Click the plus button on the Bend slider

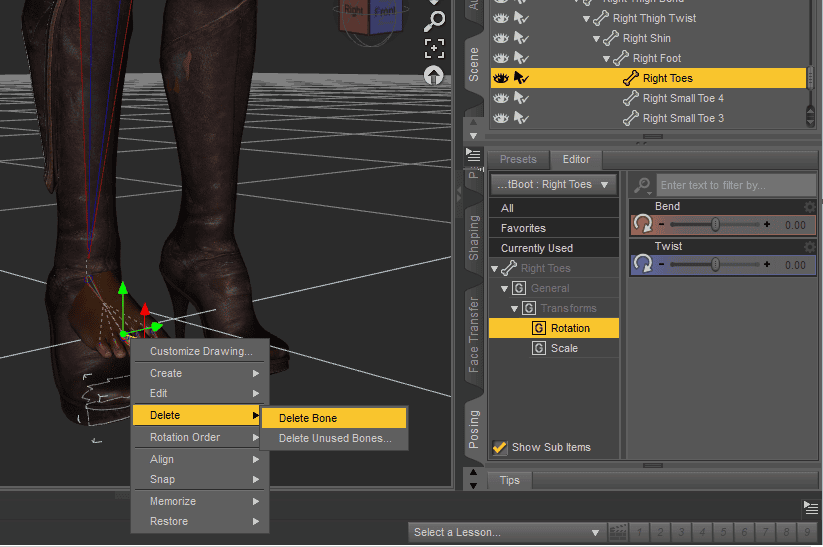pyautogui.click(x=767, y=225)
